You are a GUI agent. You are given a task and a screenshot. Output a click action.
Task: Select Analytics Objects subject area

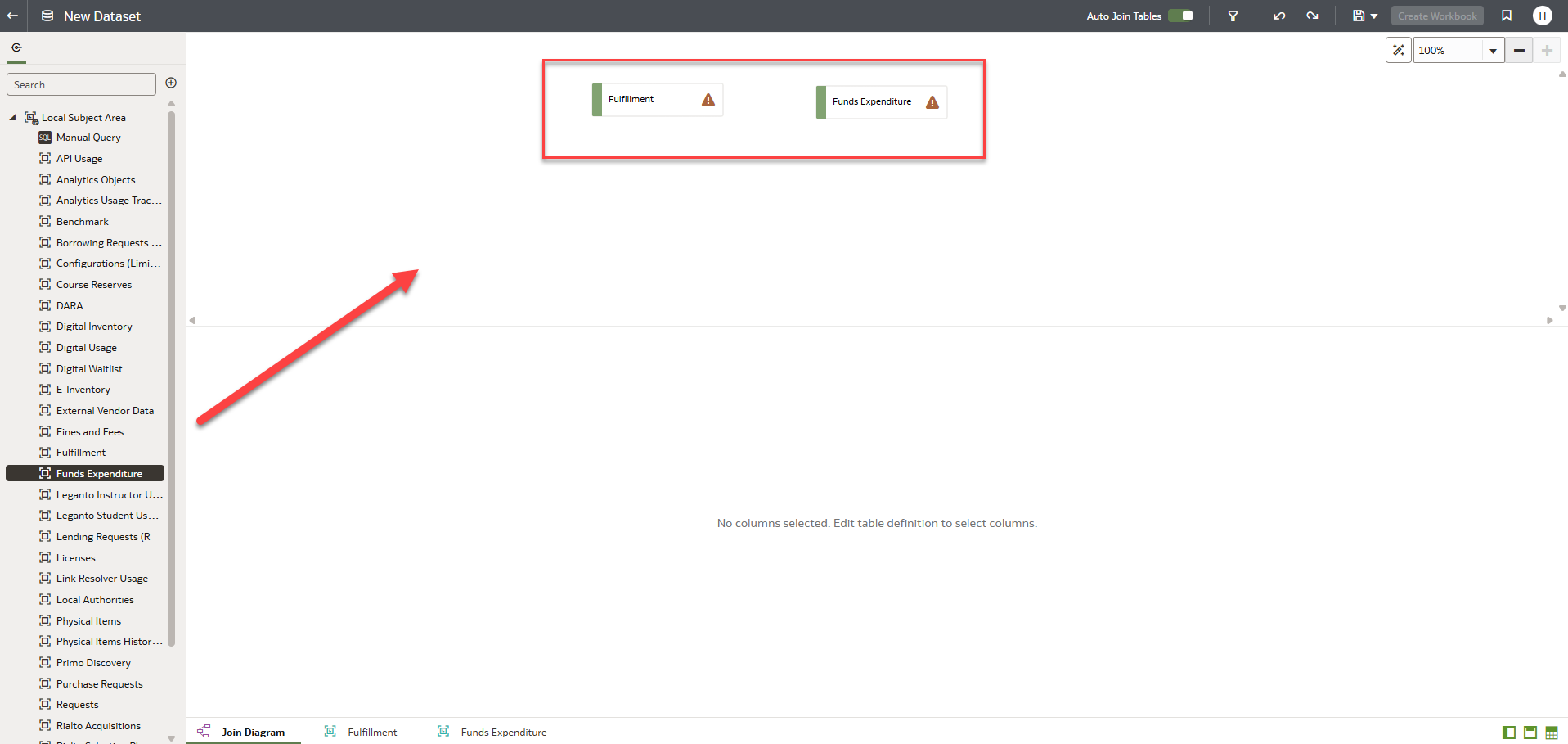(x=96, y=180)
